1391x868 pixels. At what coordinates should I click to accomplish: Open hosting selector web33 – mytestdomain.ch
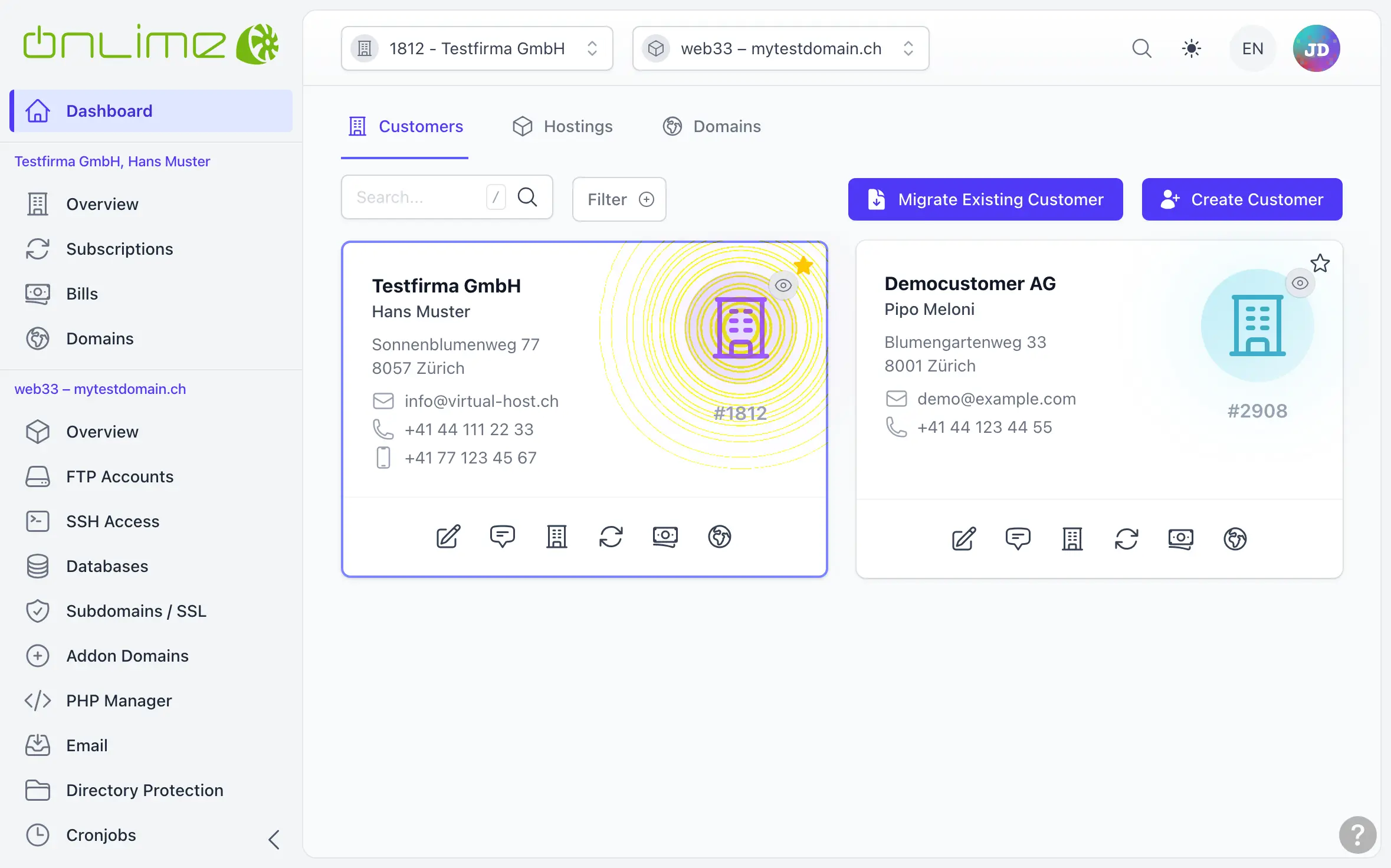(781, 48)
